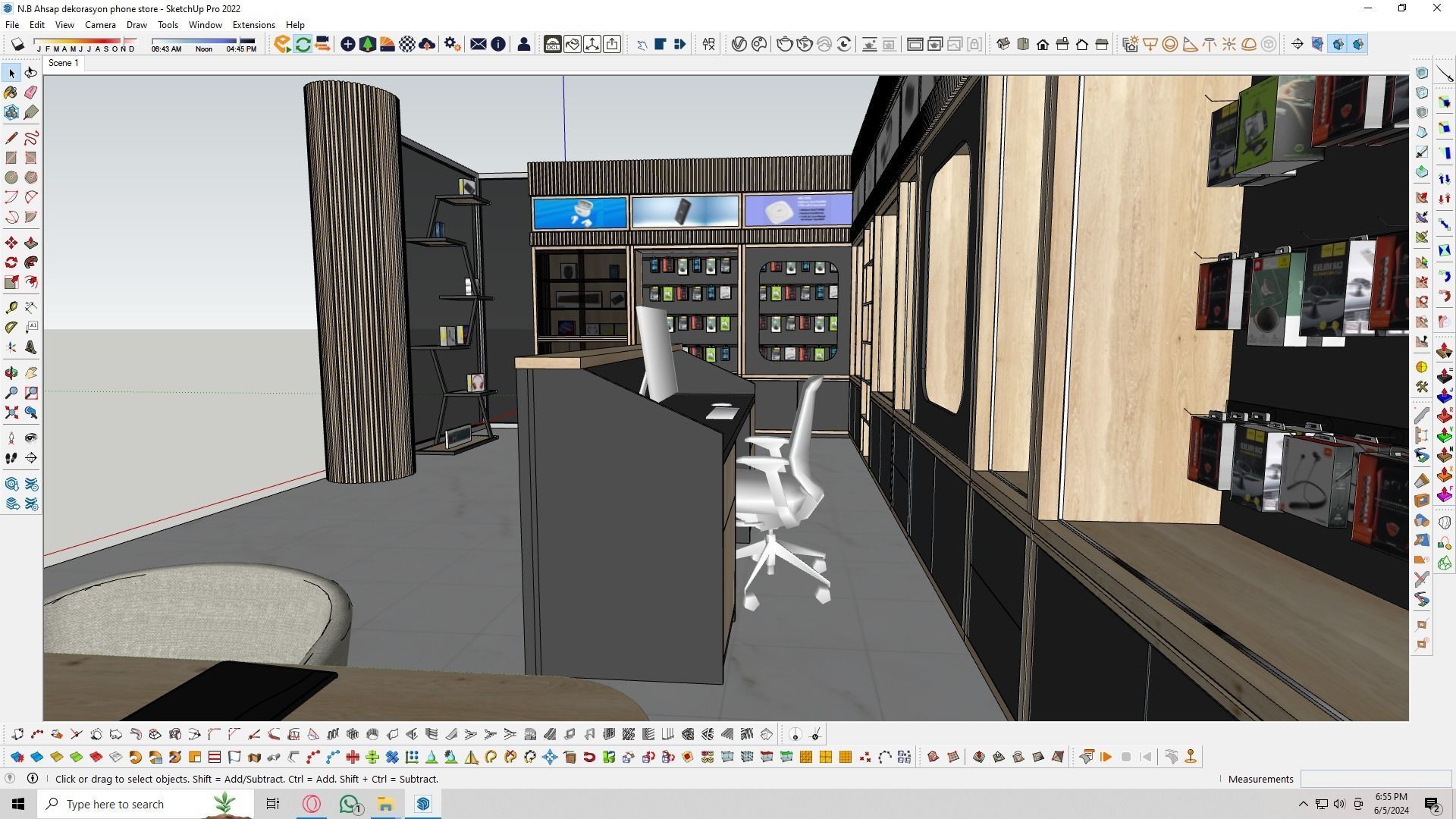The image size is (1456, 819).
Task: Switch to Front view black house icon
Action: [x=1043, y=44]
